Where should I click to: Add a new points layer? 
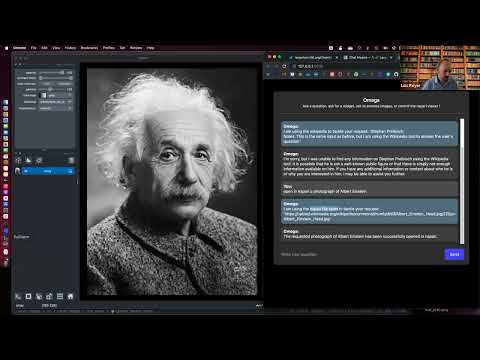(18, 160)
